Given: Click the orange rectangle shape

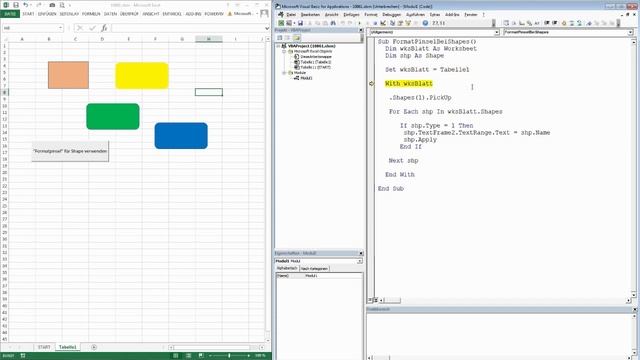Looking at the screenshot, I should (x=68, y=75).
